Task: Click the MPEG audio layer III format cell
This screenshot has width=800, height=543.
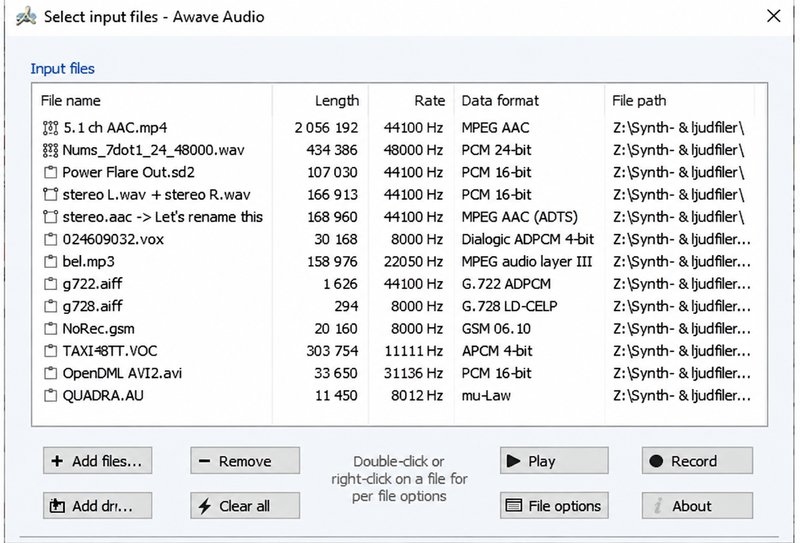Action: pos(527,262)
